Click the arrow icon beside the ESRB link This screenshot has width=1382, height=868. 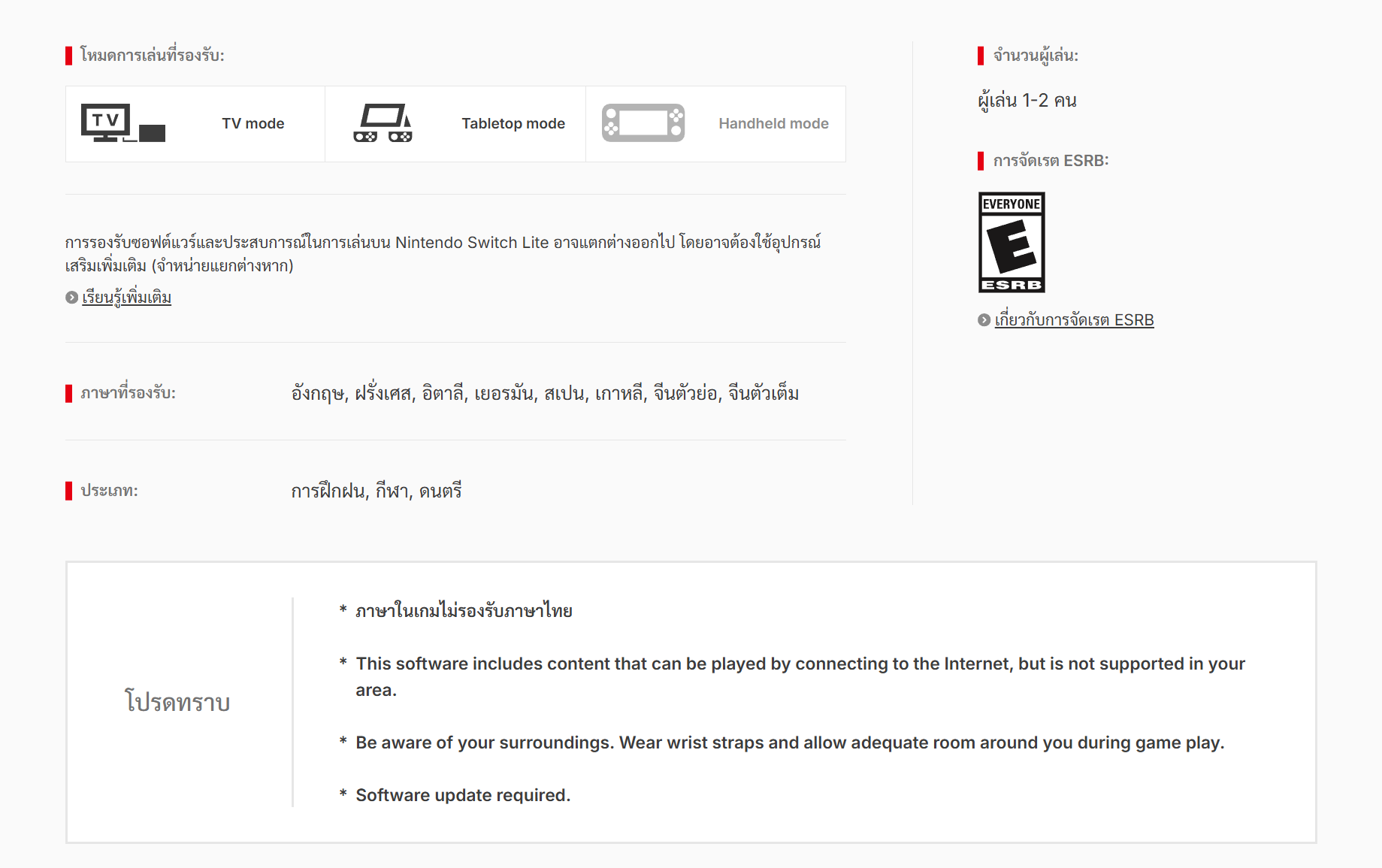tap(984, 320)
